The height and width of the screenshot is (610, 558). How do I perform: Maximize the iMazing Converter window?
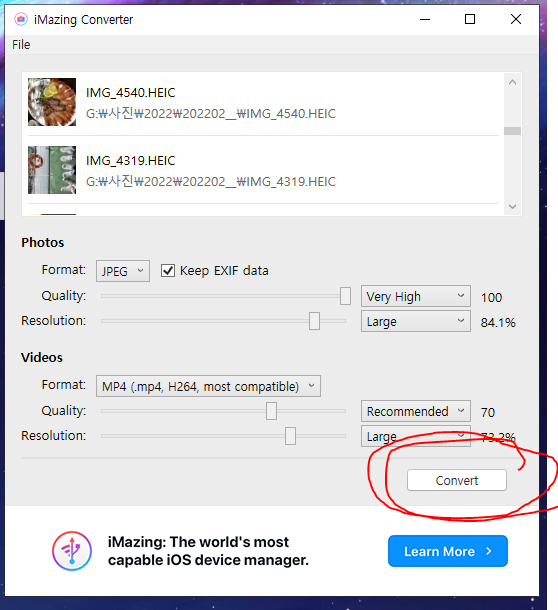[470, 19]
